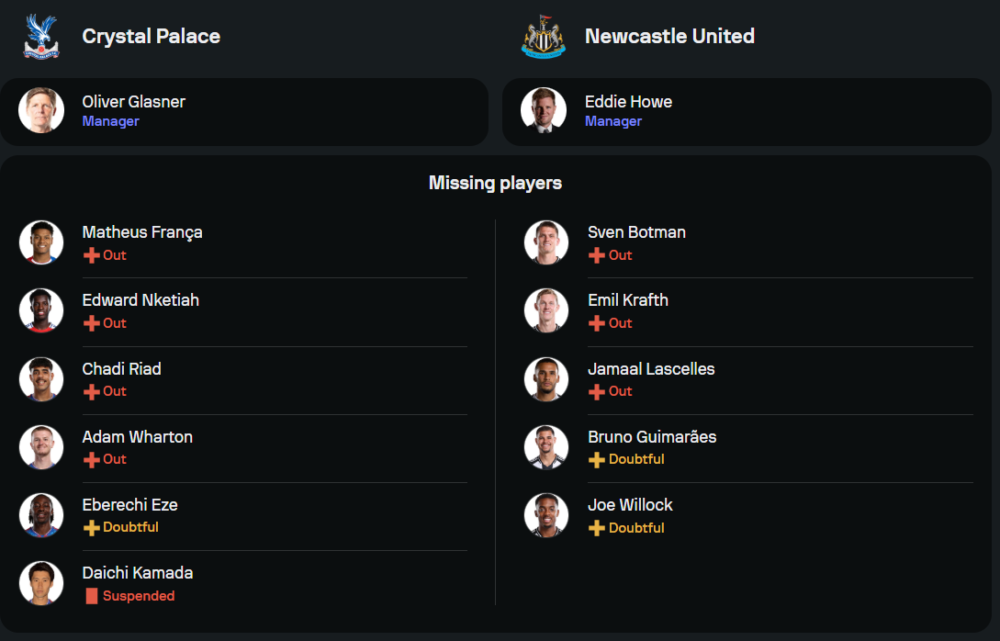Click the Chadi Riad player name

121,369
